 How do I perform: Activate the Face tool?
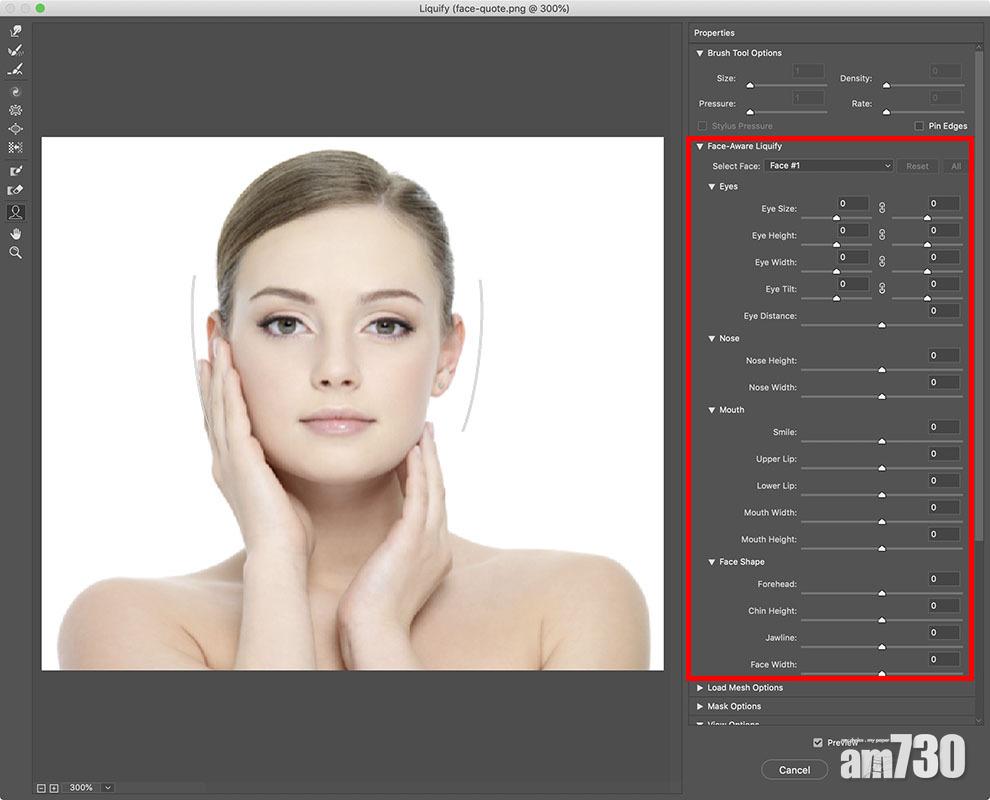(x=15, y=212)
